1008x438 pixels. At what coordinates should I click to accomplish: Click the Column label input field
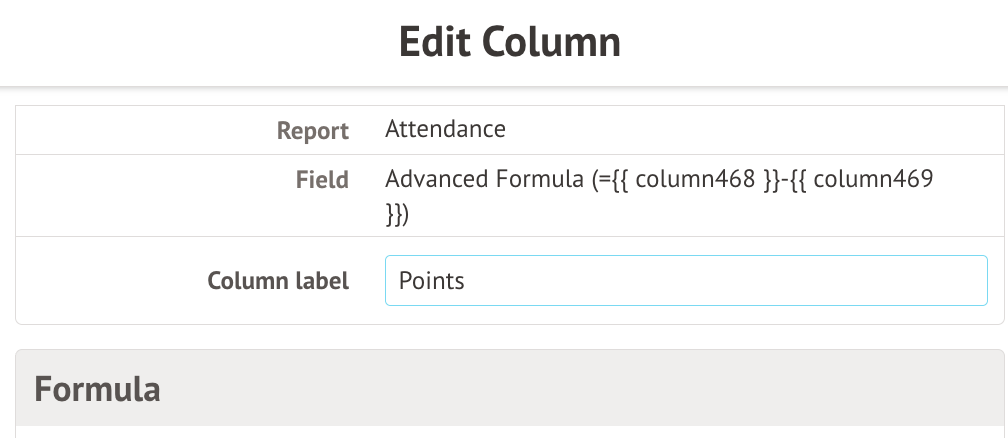(x=686, y=281)
